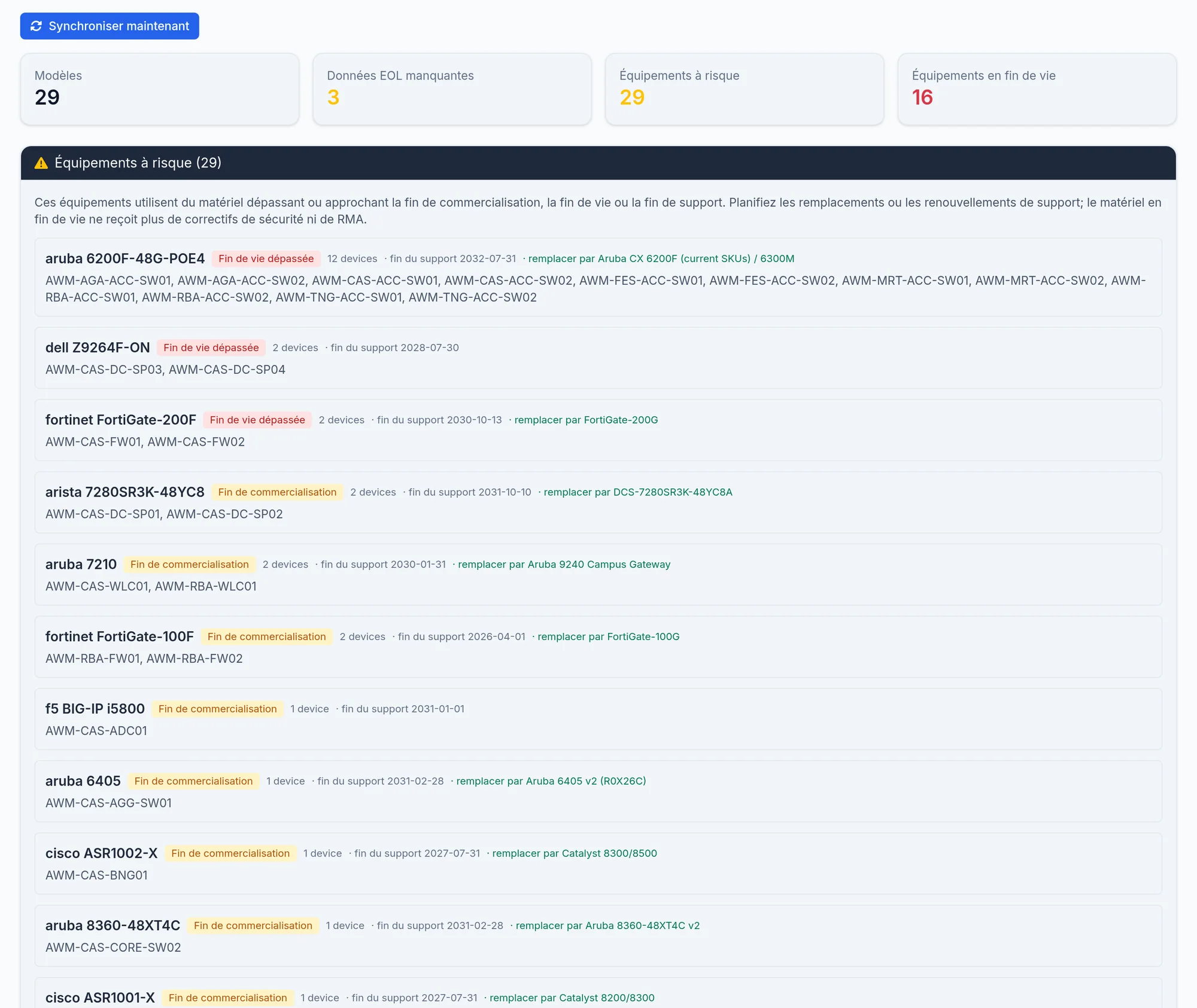This screenshot has height=1008, width=1197.
Task: Select the Équipements en fin de vie card
Action: click(x=1037, y=89)
